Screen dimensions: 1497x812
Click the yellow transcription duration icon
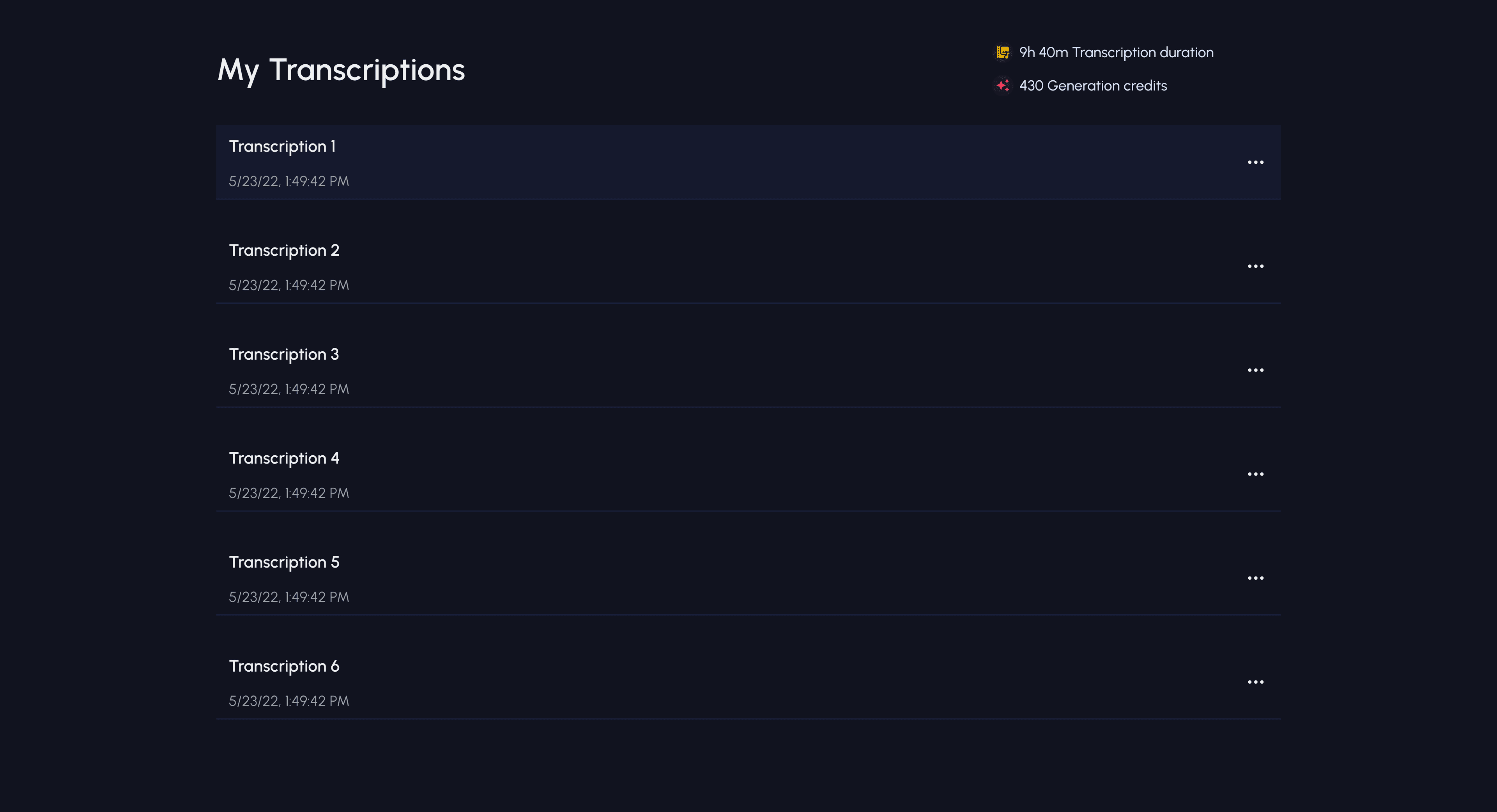tap(1002, 52)
